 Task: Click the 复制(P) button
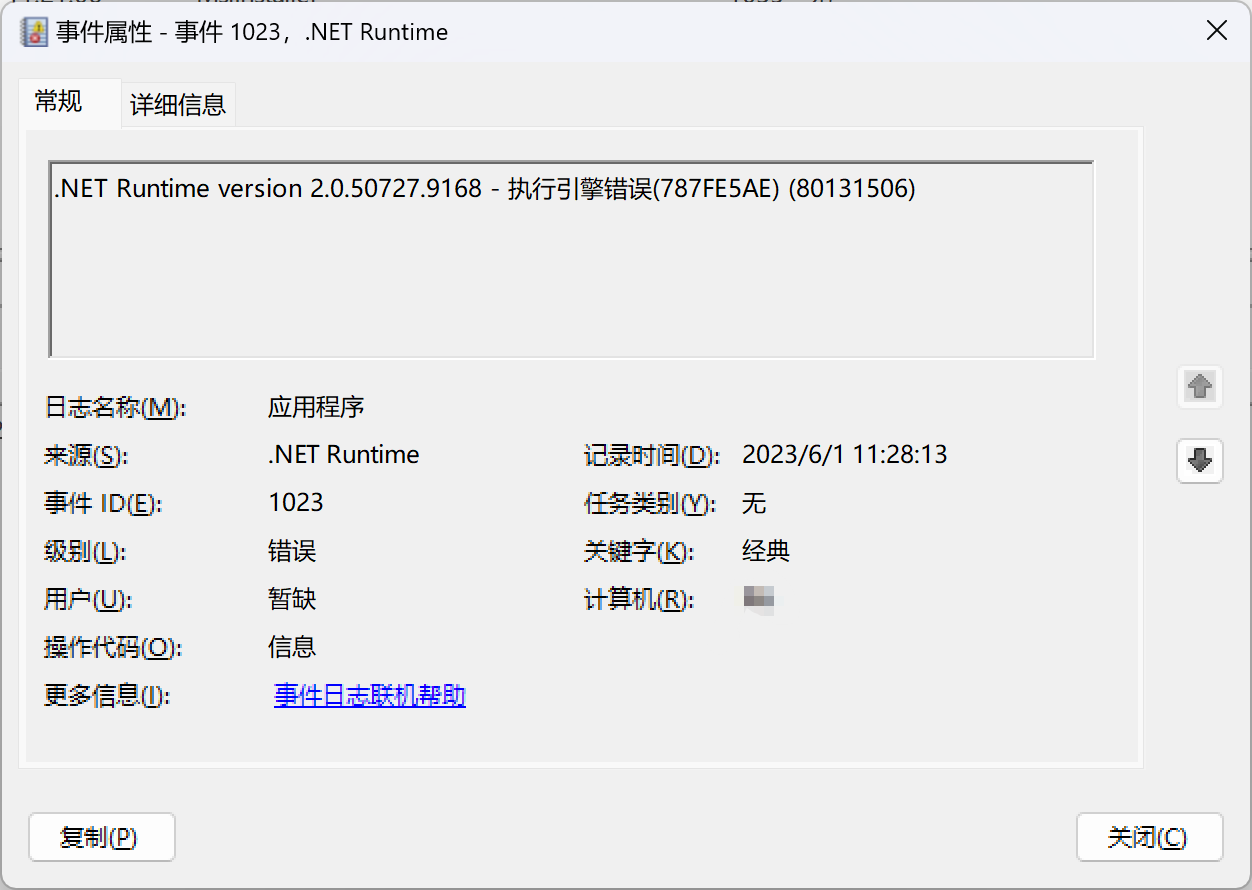tap(102, 837)
